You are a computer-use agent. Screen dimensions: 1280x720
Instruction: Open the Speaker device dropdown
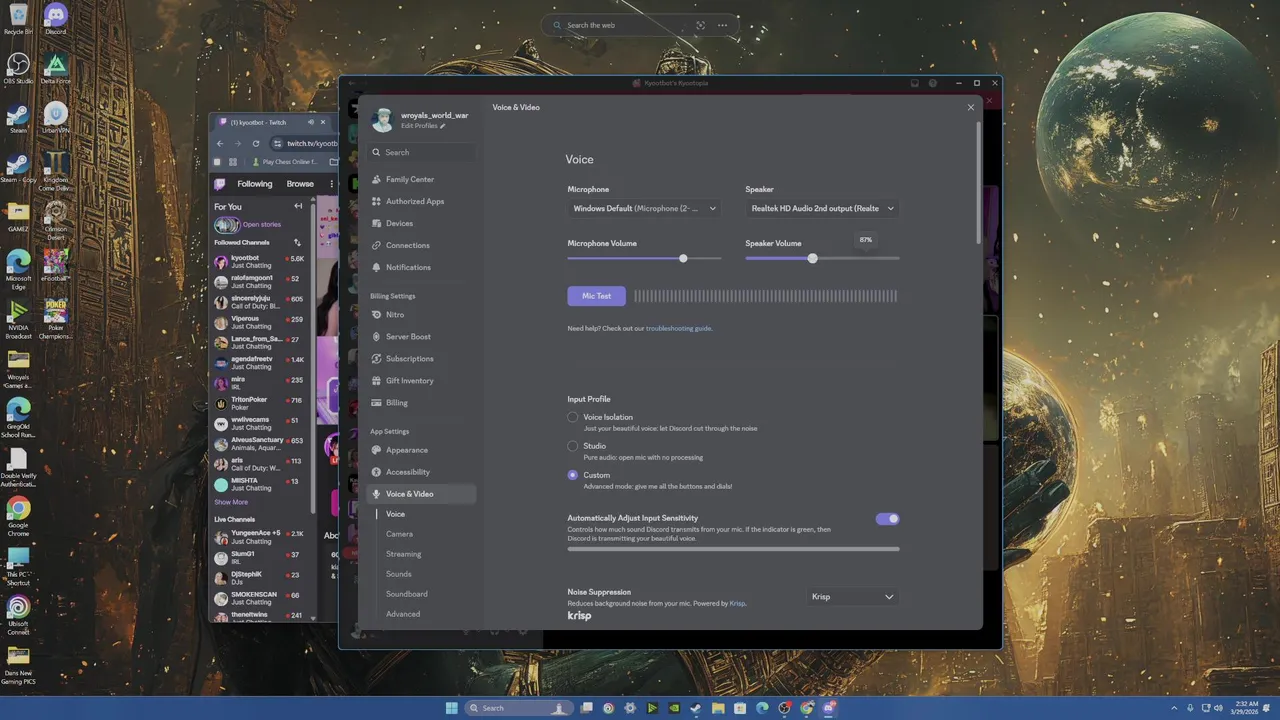click(x=822, y=208)
